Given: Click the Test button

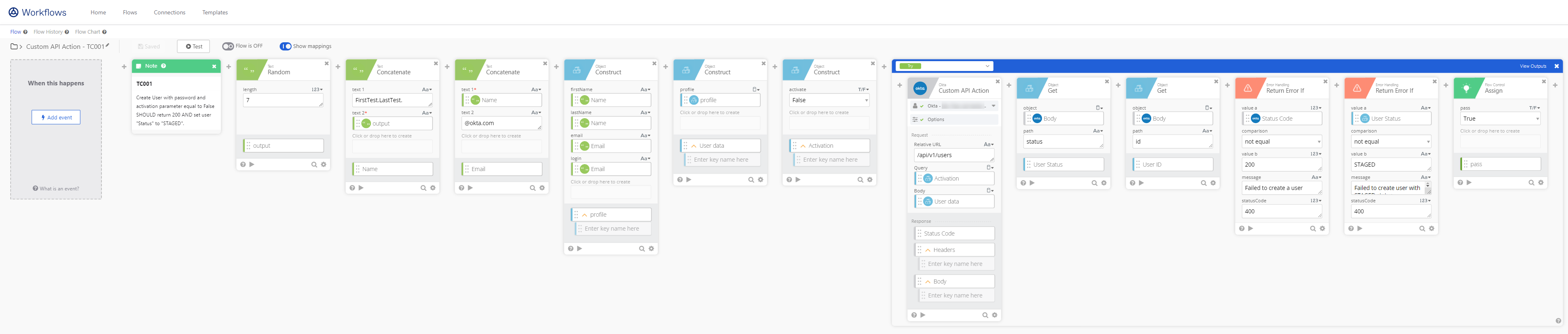Looking at the screenshot, I should [x=193, y=46].
